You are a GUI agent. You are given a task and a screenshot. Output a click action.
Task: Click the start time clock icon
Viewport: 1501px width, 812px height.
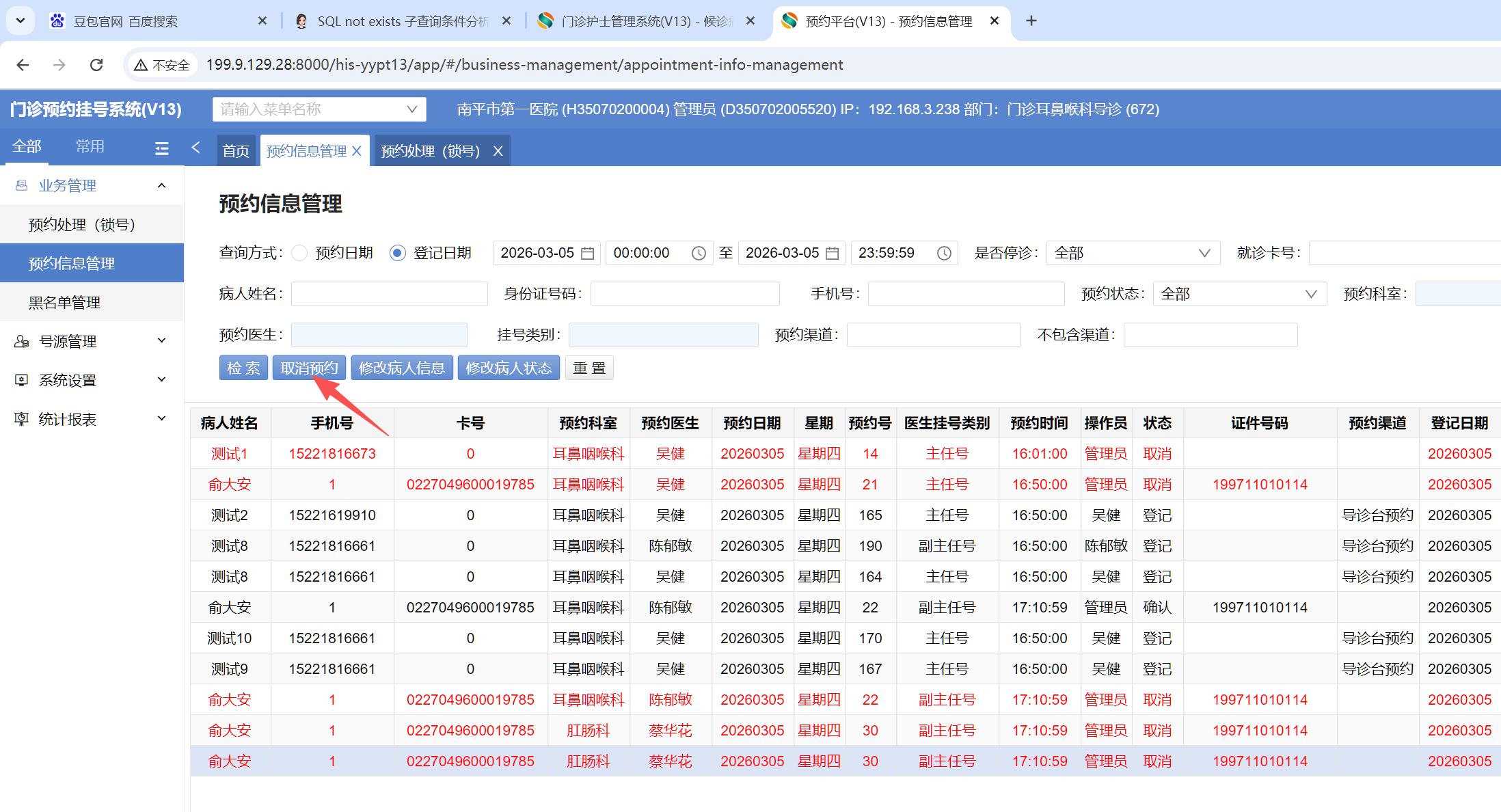tap(699, 254)
